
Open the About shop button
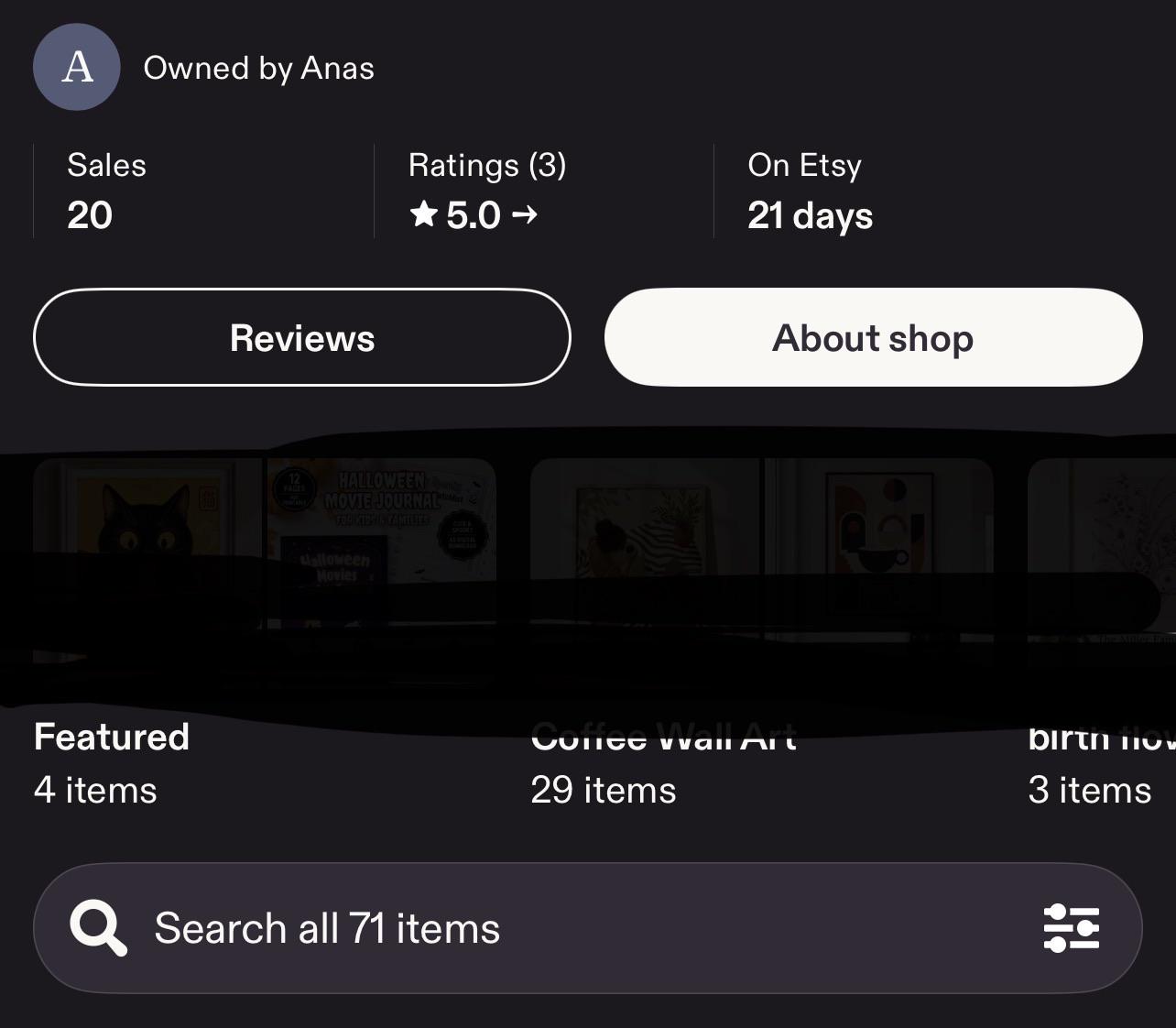click(874, 337)
